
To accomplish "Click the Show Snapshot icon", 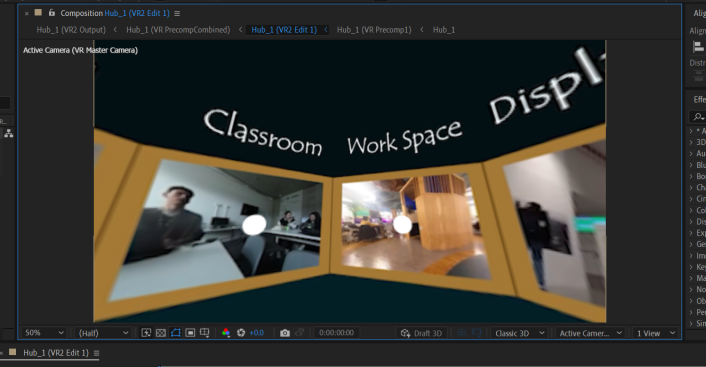I will pos(299,333).
